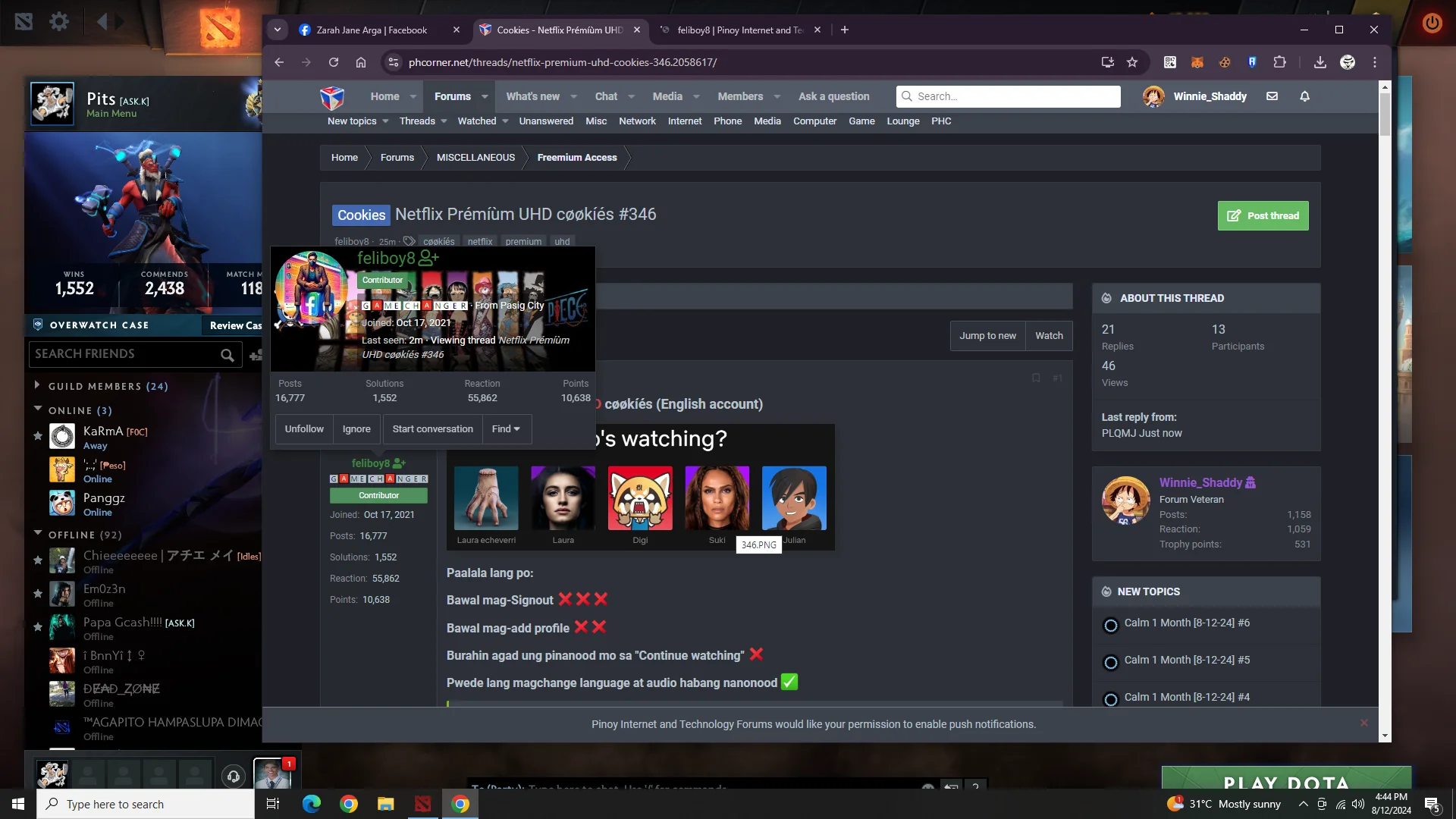Click Start conversation button

pos(432,429)
